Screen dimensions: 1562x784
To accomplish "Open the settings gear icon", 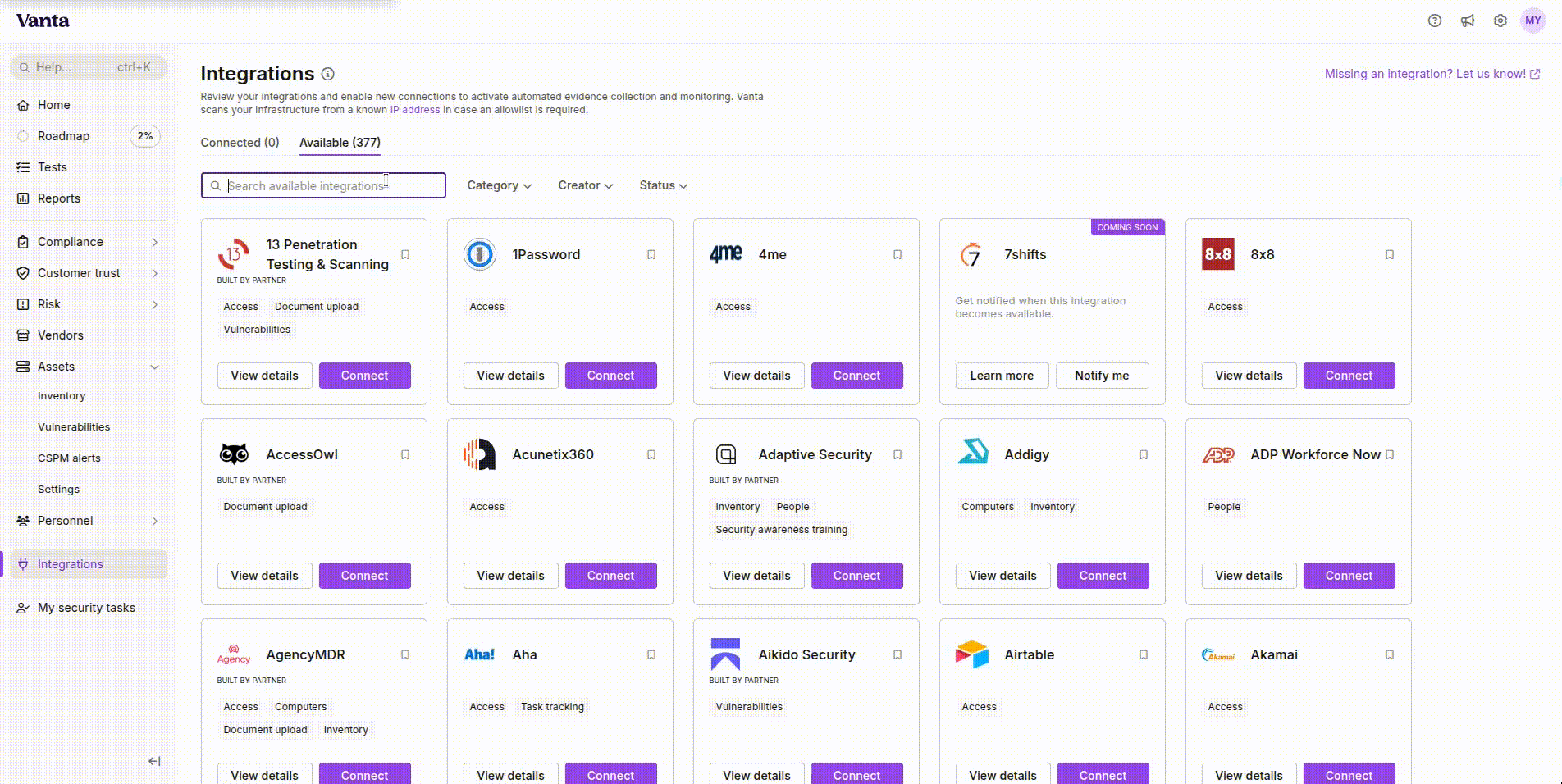I will [x=1500, y=21].
